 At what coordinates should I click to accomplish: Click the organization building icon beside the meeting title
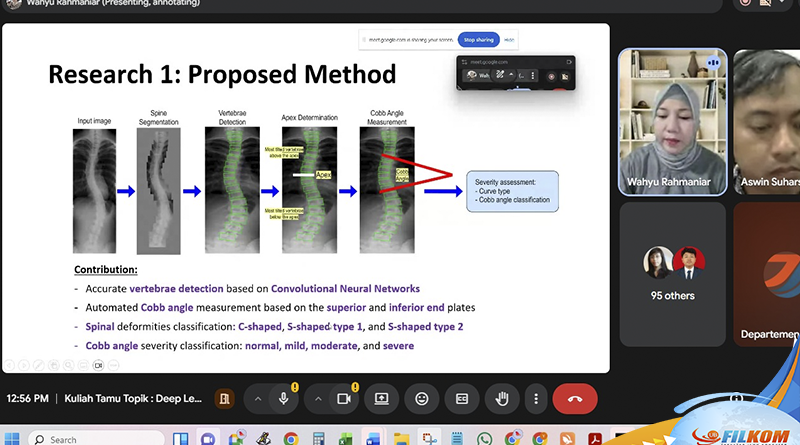[x=224, y=399]
